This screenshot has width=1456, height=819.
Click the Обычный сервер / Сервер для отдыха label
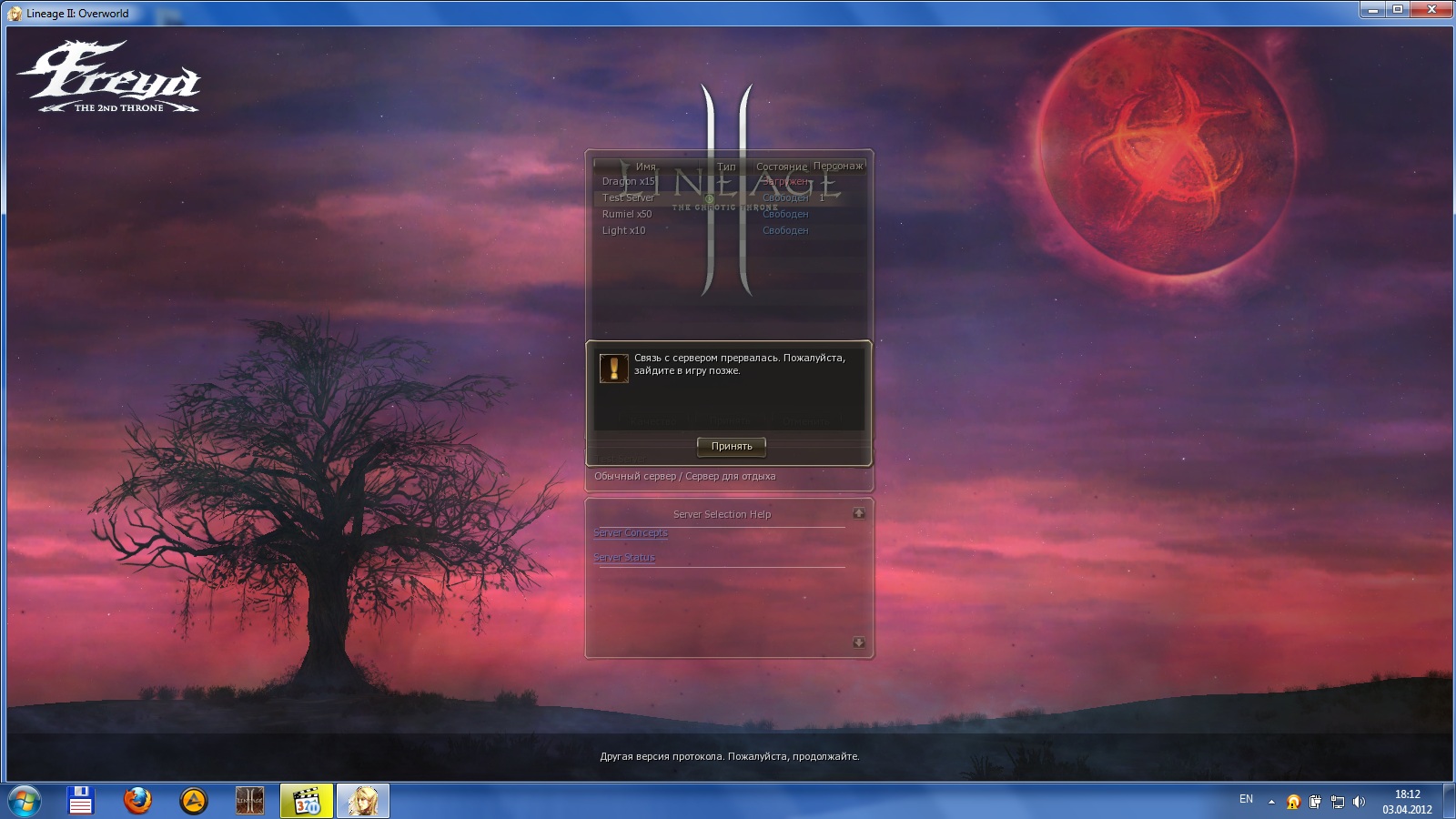pyautogui.click(x=685, y=476)
